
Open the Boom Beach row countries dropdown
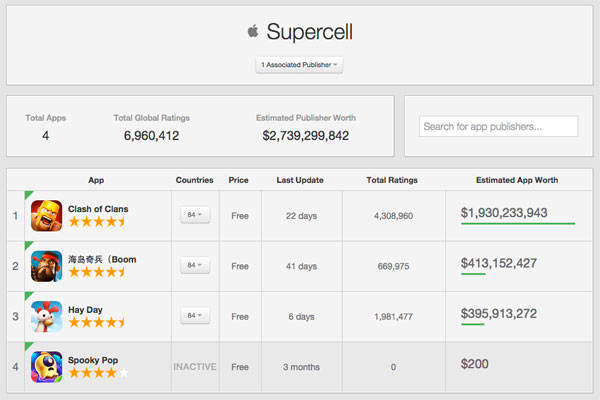[x=195, y=265]
